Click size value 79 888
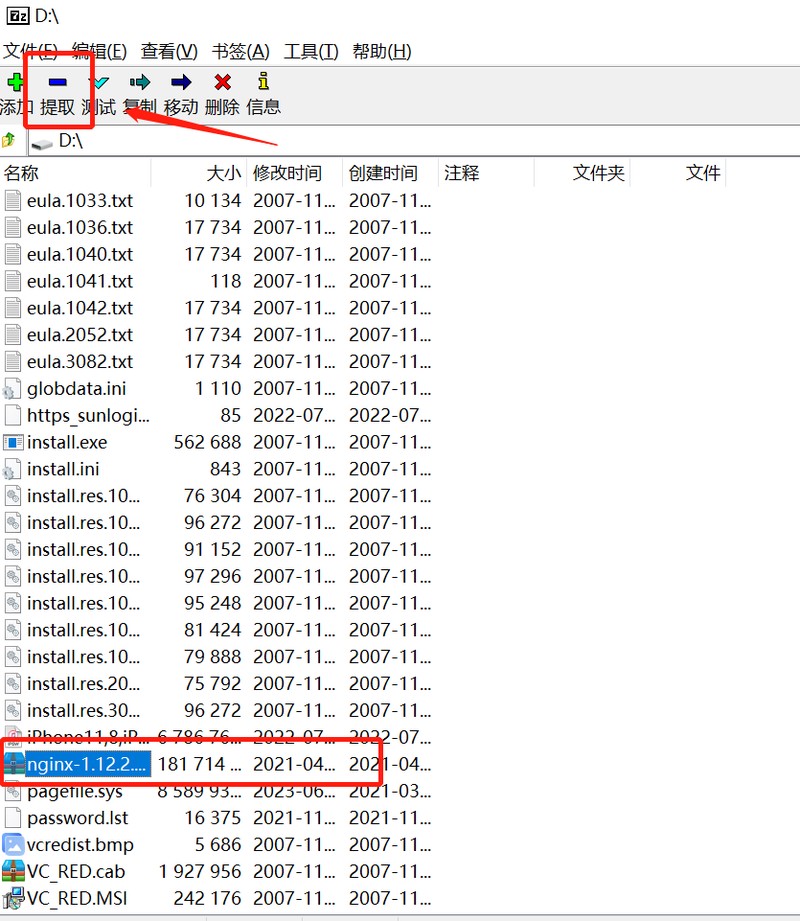Viewport: 800px width, 921px height. 213,657
